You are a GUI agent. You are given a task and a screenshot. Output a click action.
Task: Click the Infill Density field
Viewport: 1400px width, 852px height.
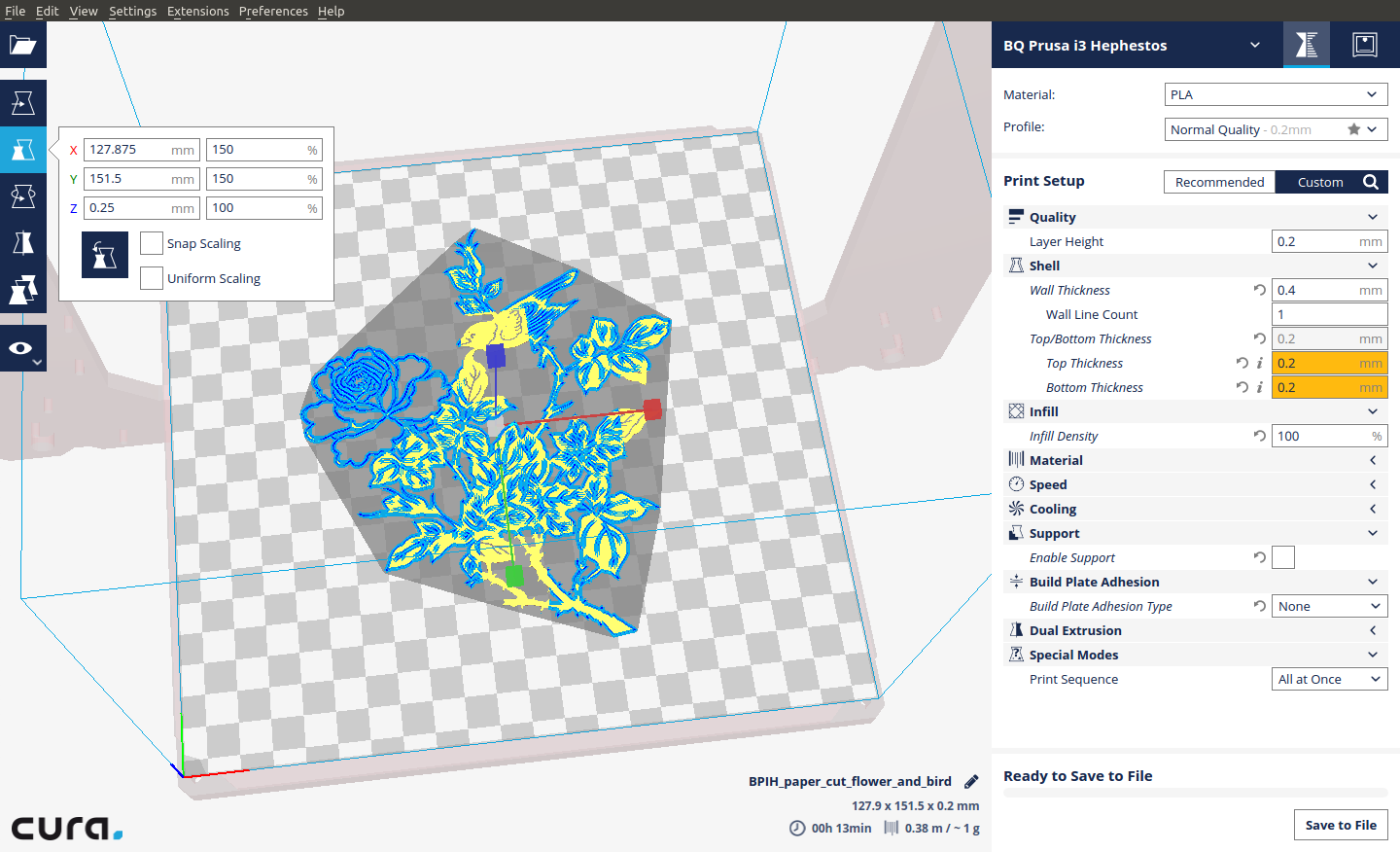tap(1329, 436)
